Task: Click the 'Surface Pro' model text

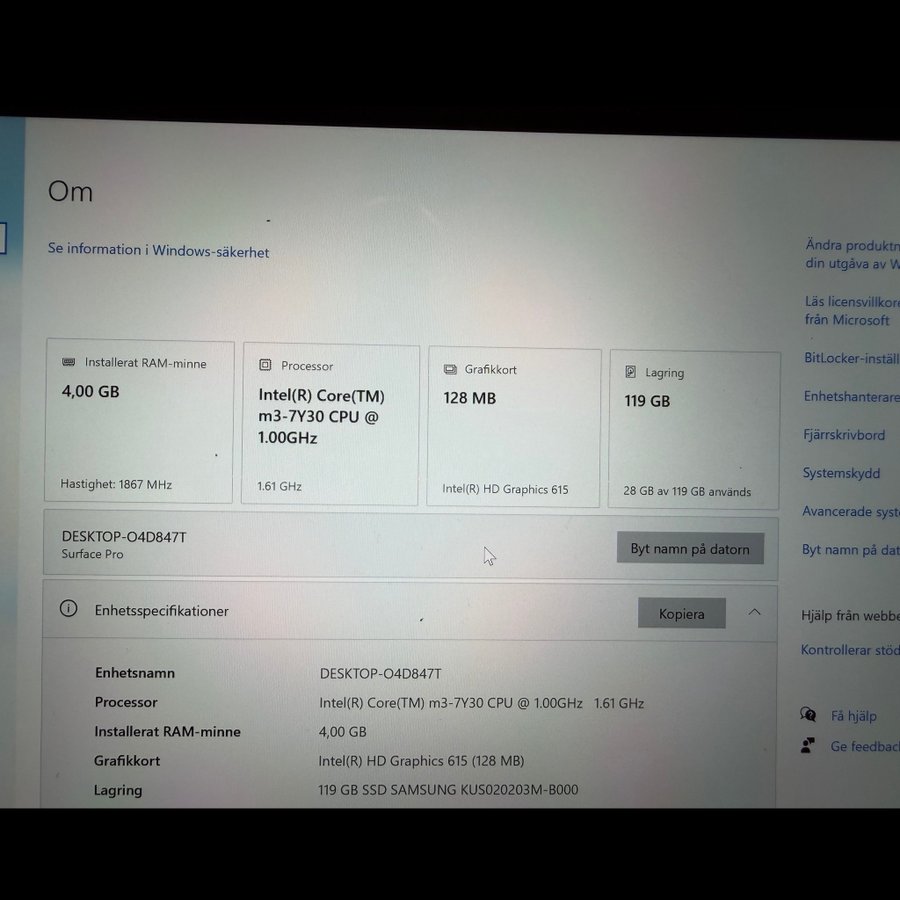Action: [x=92, y=554]
